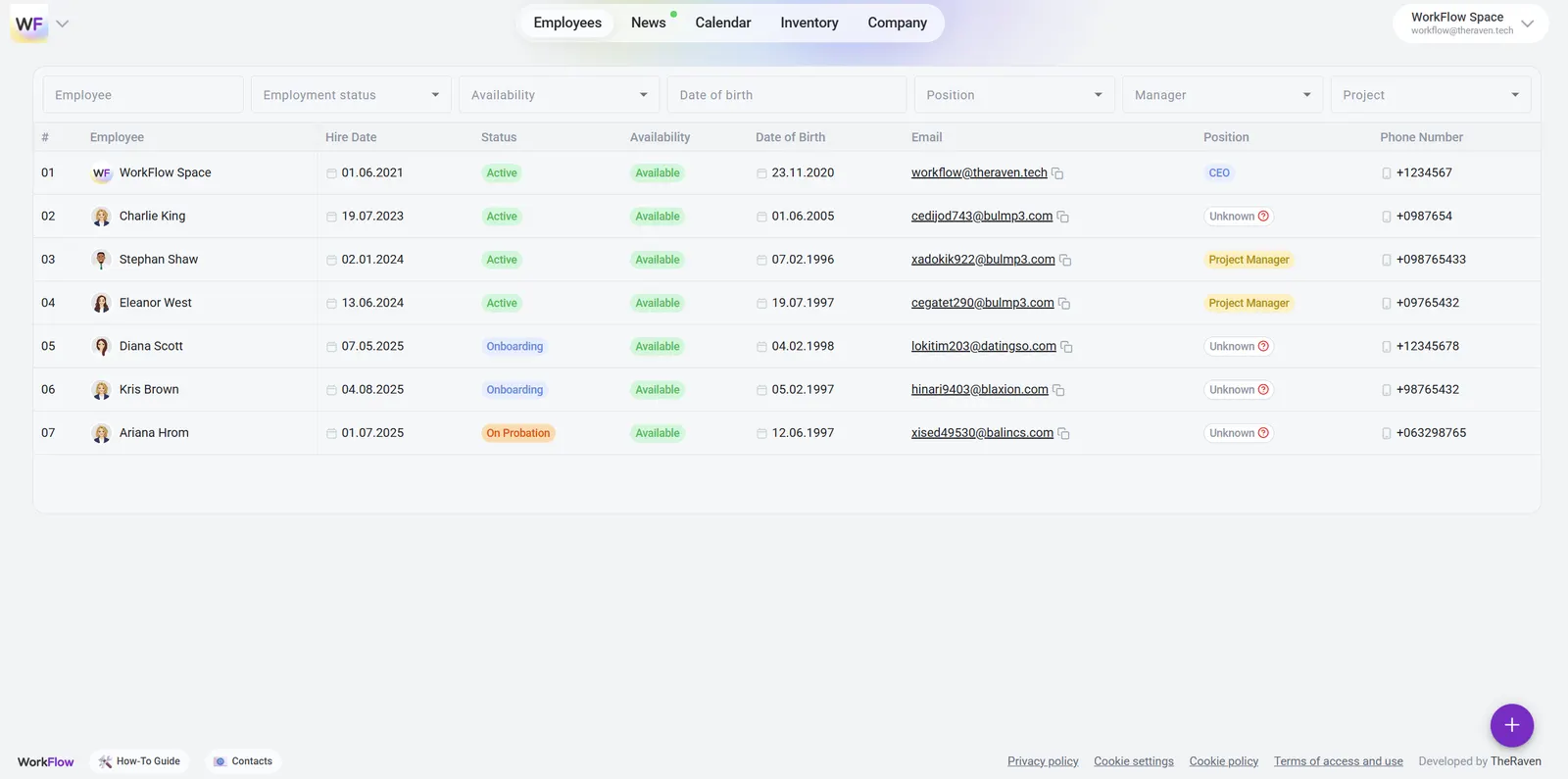Viewport: 1568px width, 779px height.
Task: Copy Stephan Shaw's email with copy icon
Action: tap(1065, 260)
